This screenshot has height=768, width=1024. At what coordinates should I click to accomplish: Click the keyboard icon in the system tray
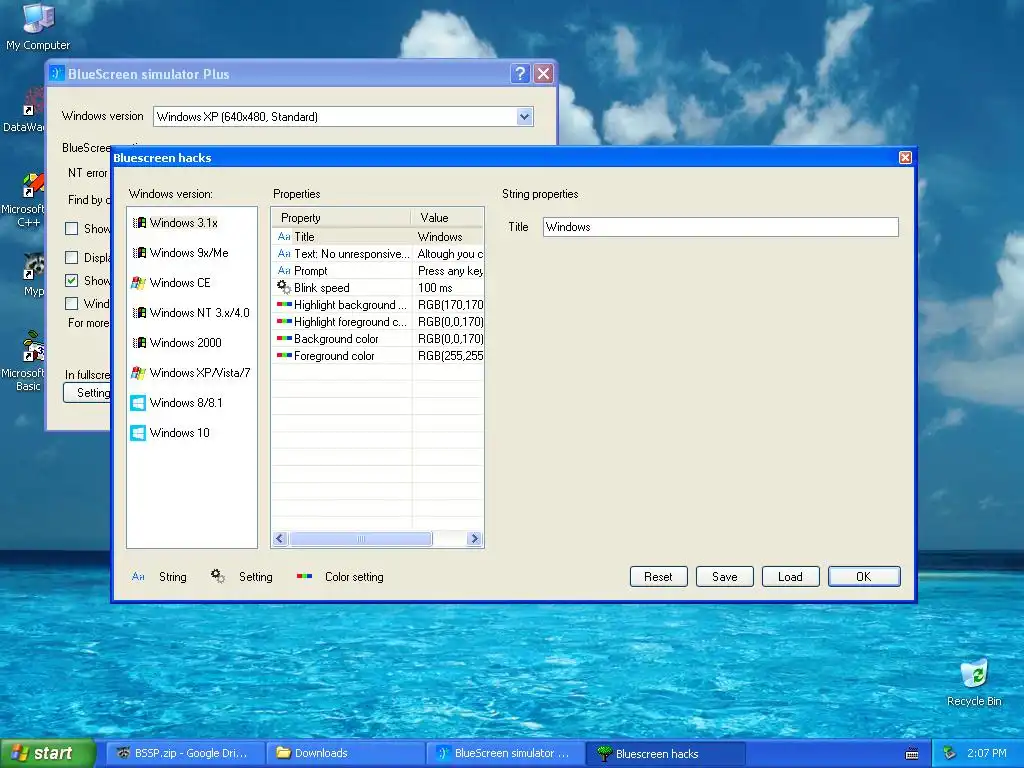coord(912,754)
